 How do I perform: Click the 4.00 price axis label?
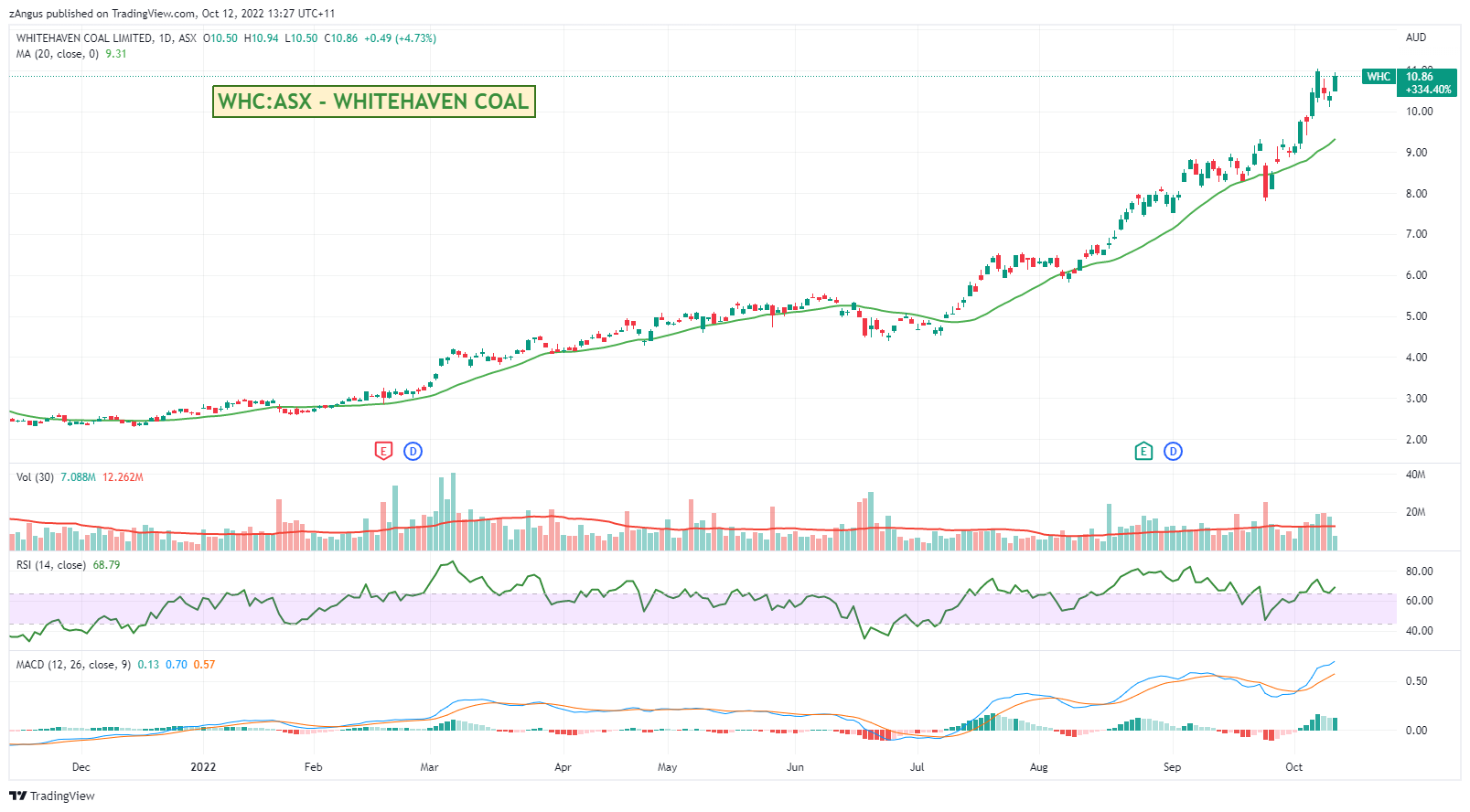tap(1417, 358)
